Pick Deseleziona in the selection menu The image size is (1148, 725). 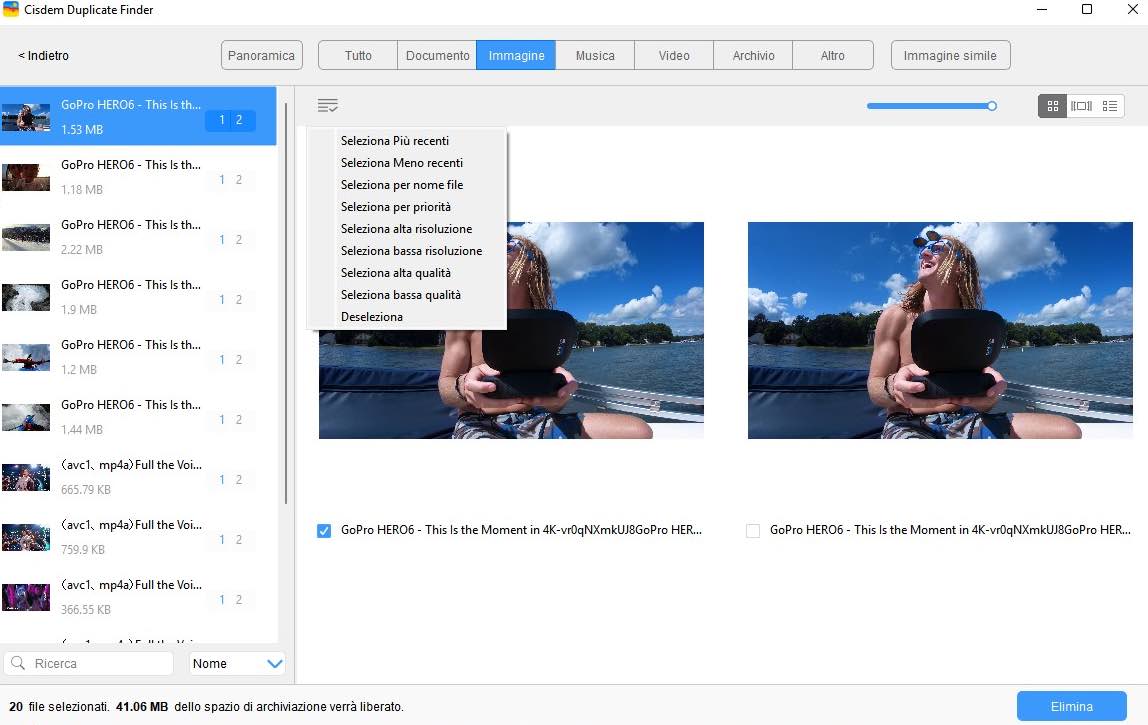[x=371, y=317]
